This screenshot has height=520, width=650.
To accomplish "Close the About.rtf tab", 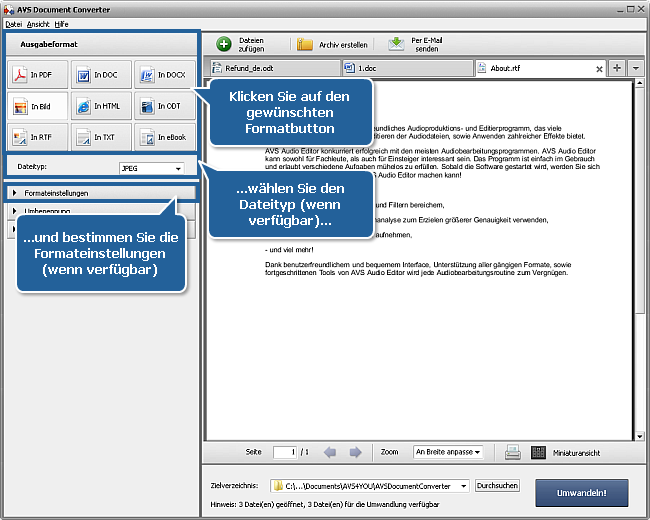I will [599, 69].
